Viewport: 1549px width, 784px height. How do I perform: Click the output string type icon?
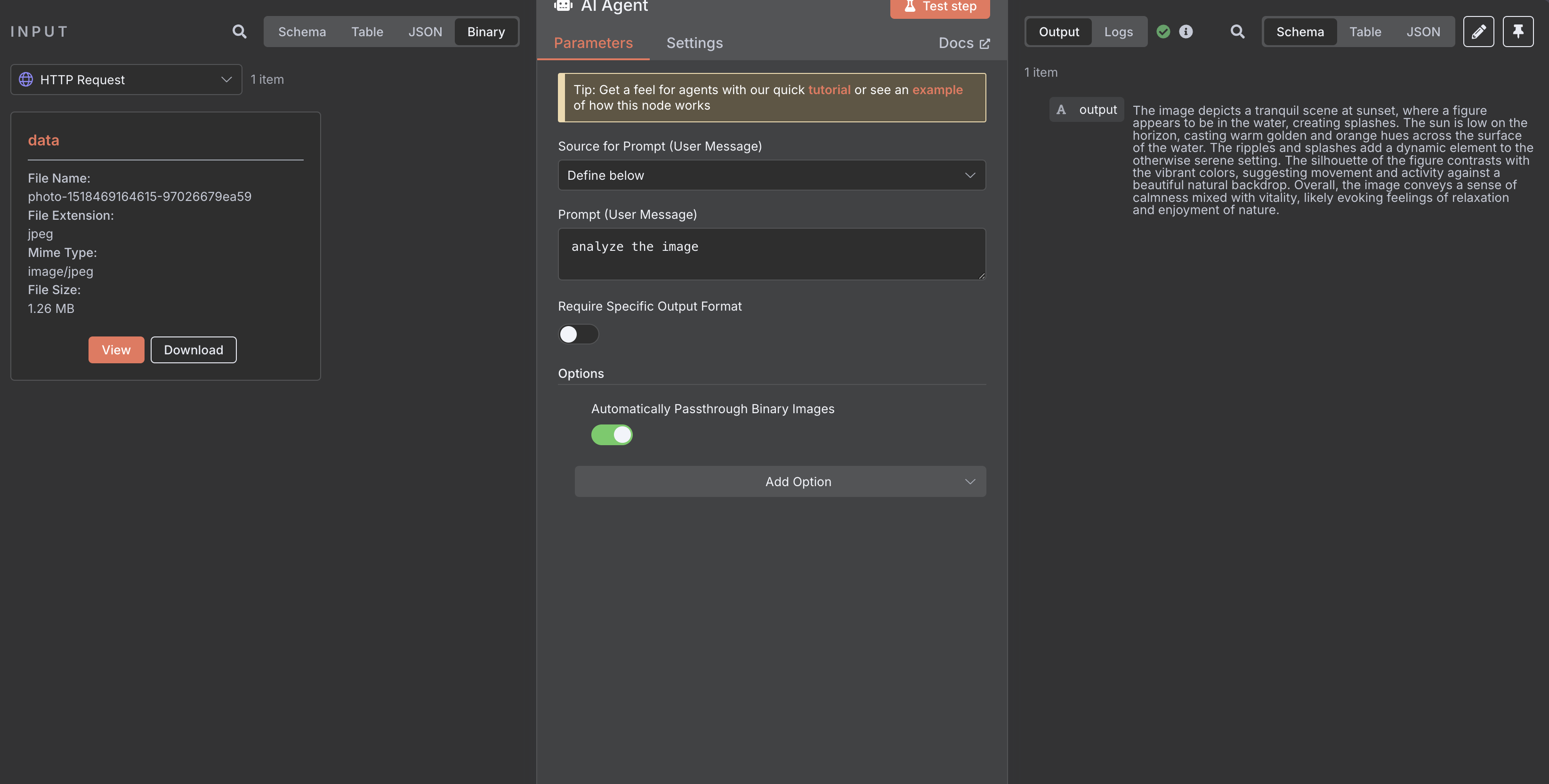tap(1061, 110)
